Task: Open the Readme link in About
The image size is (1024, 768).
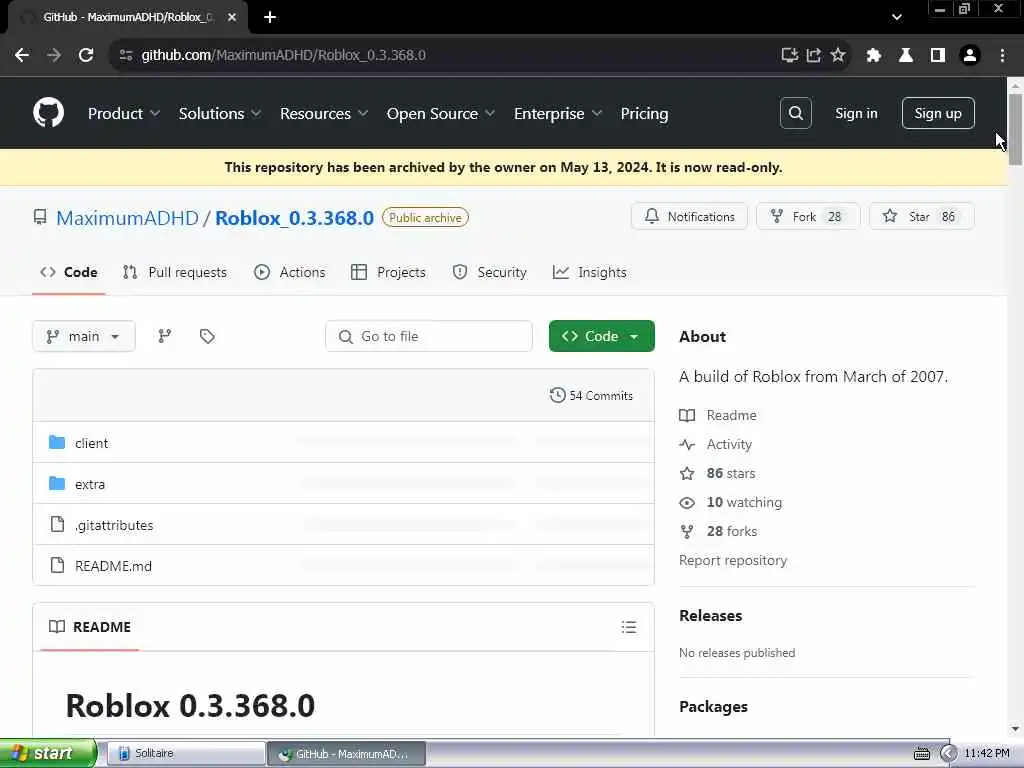Action: coord(718,415)
